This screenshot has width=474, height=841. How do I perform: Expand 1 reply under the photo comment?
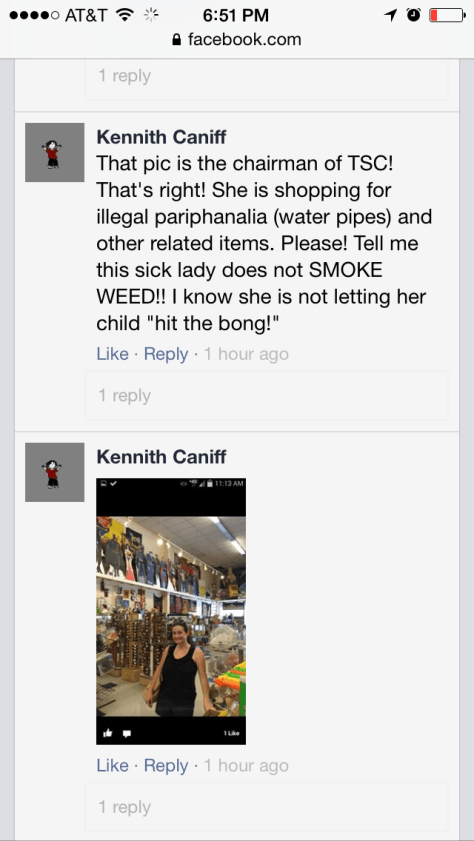point(266,807)
